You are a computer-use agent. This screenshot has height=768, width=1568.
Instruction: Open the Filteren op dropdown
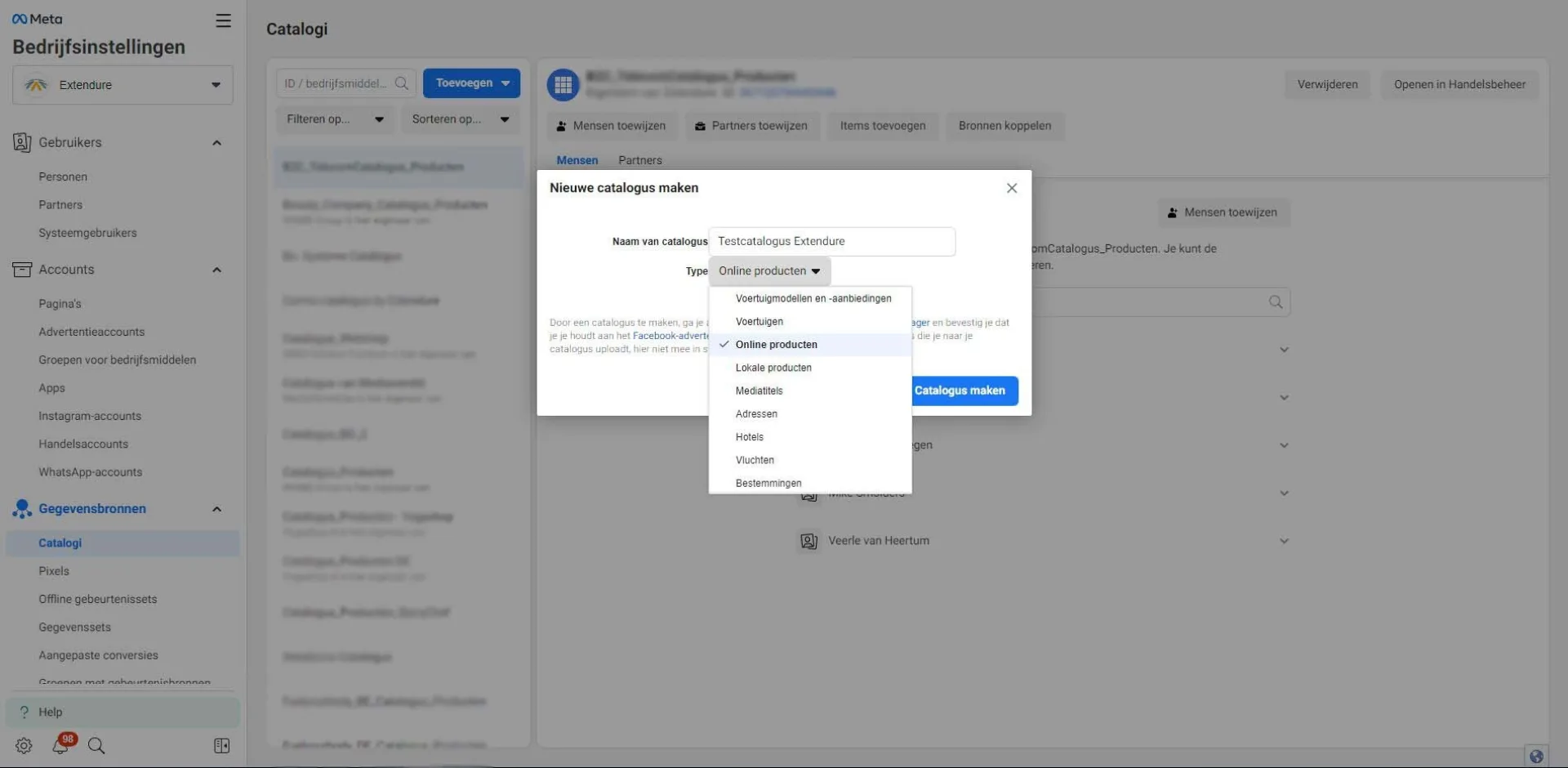(x=335, y=119)
